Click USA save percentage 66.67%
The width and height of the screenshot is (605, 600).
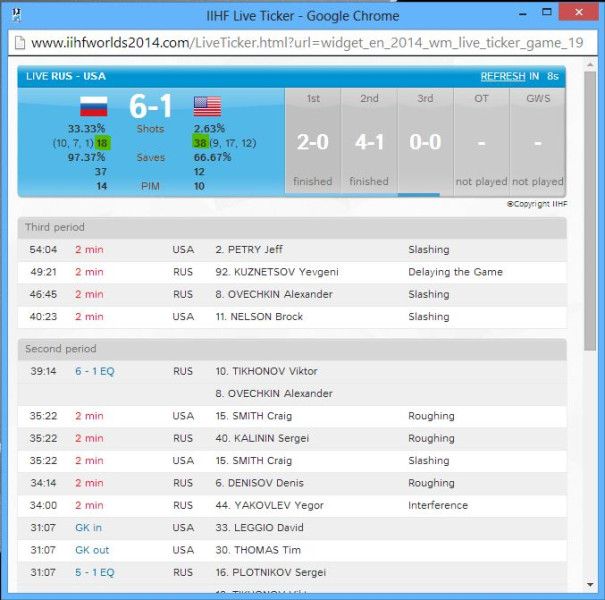[212, 157]
